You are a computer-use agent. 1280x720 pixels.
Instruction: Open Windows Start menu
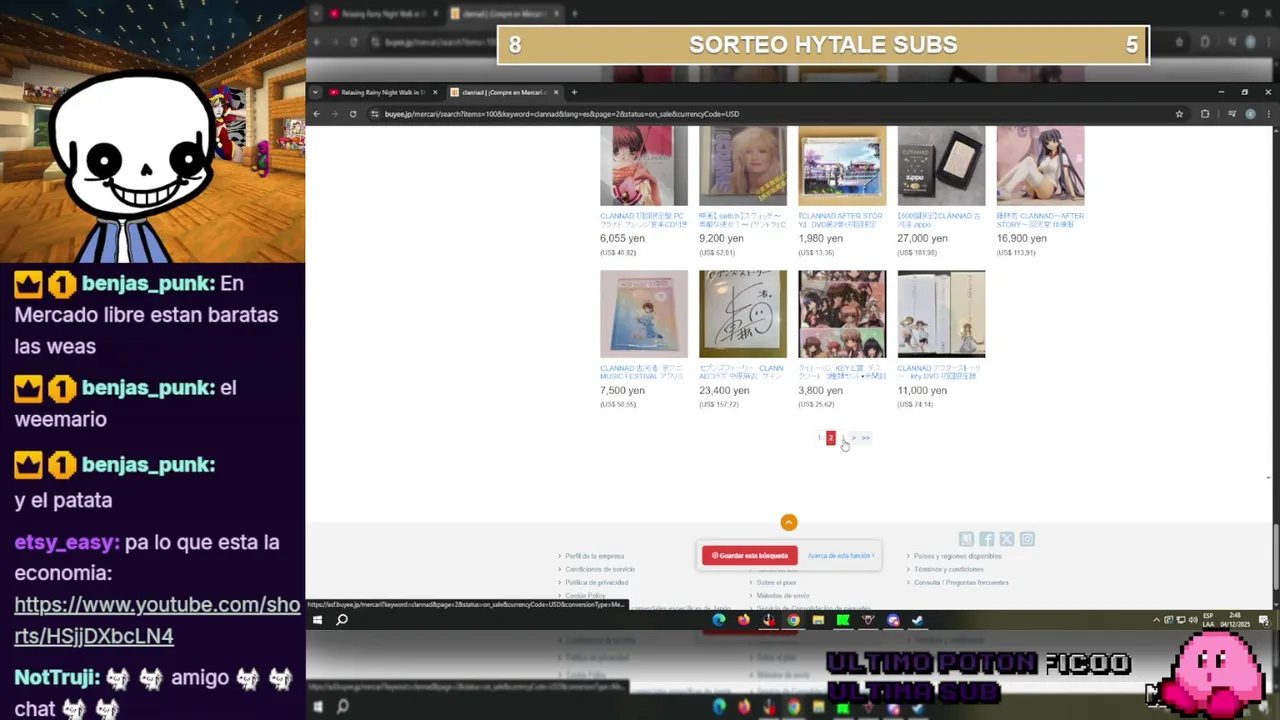point(317,620)
